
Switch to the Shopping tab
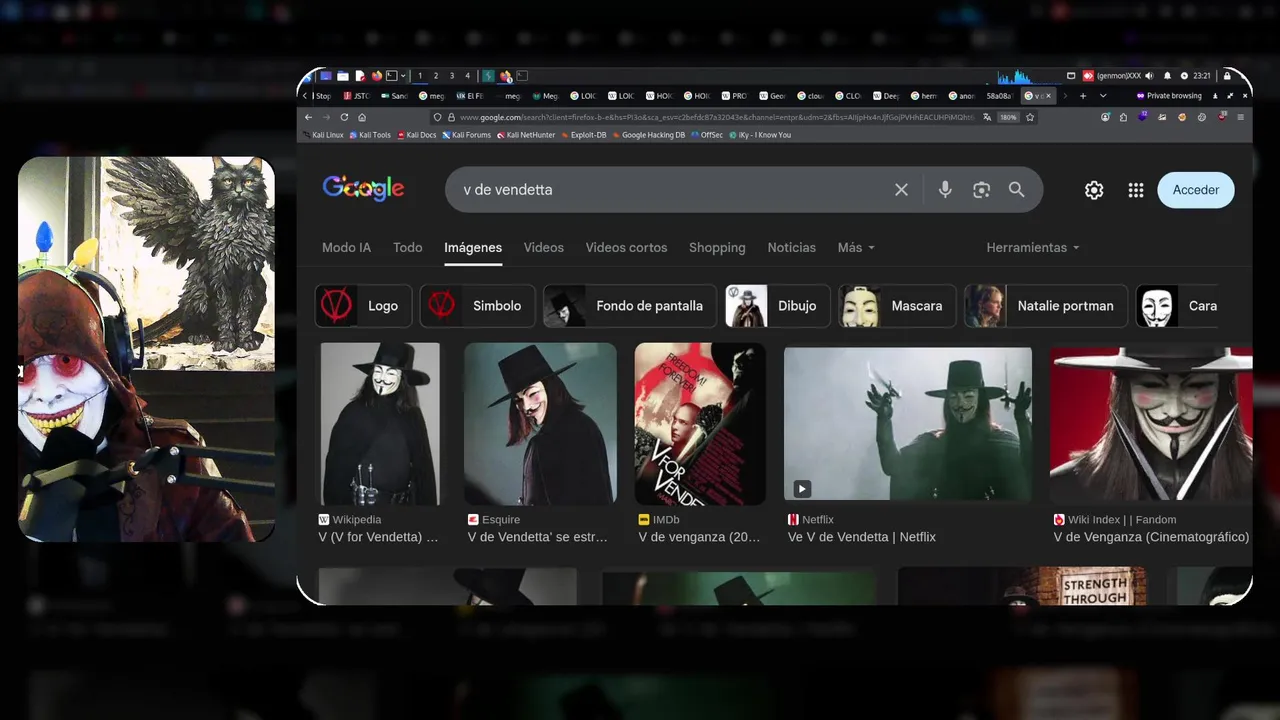717,247
